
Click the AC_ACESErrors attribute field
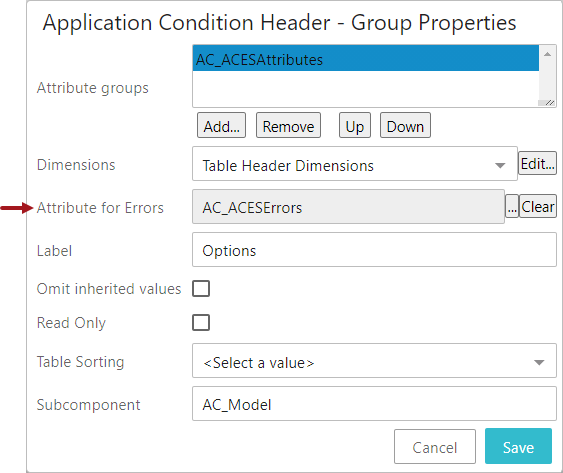pos(348,207)
